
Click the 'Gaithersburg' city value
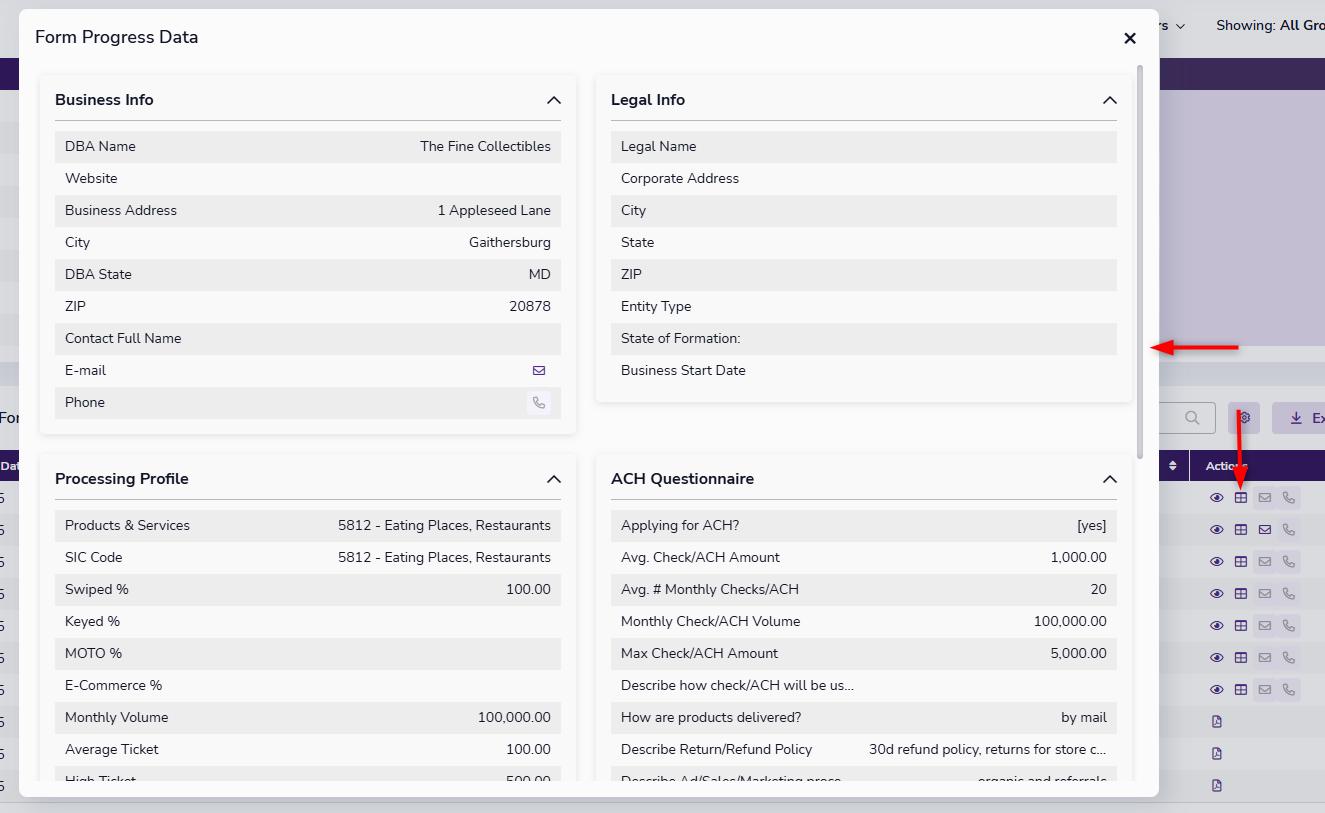tap(510, 242)
